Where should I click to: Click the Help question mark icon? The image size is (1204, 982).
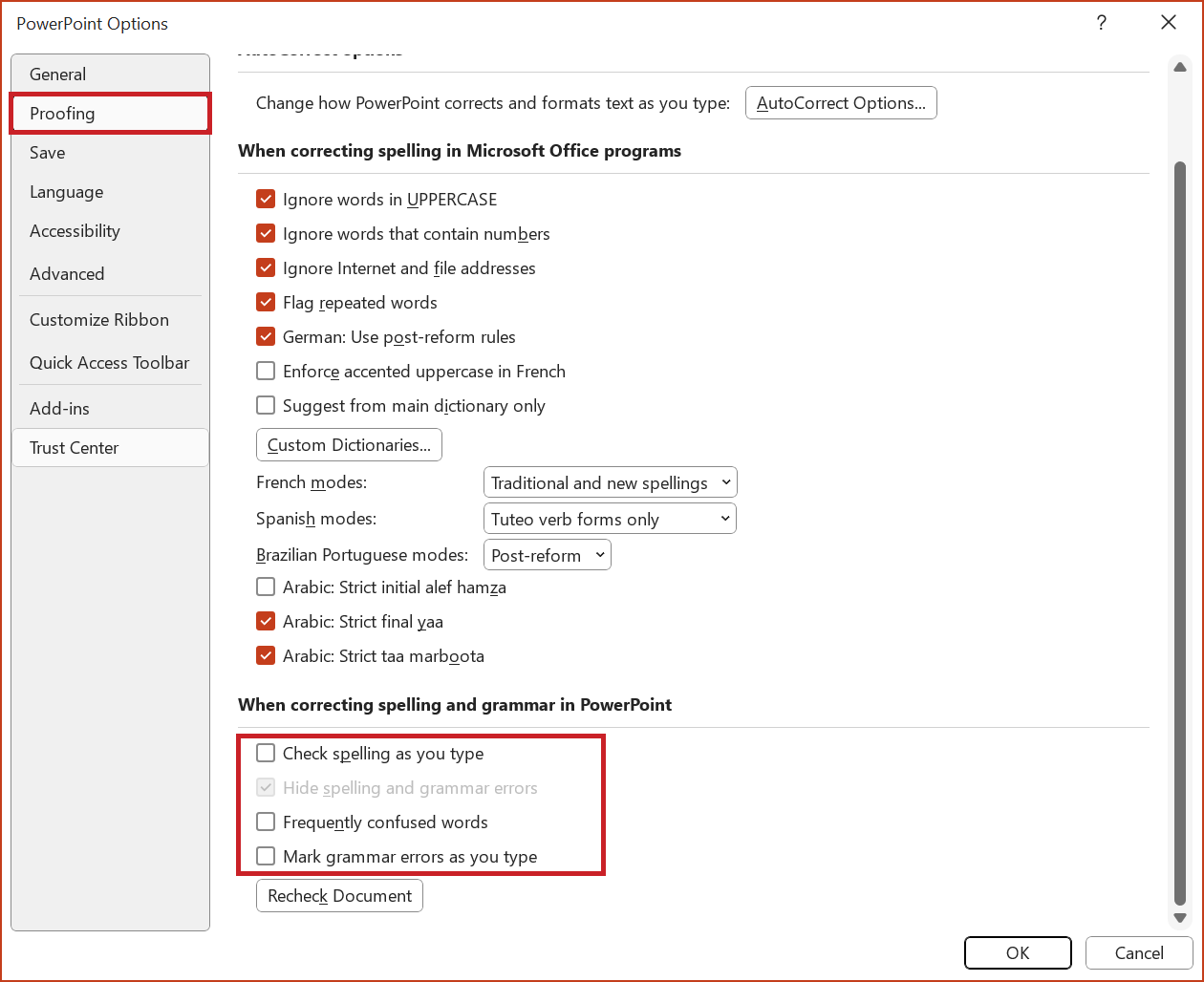tap(1102, 23)
